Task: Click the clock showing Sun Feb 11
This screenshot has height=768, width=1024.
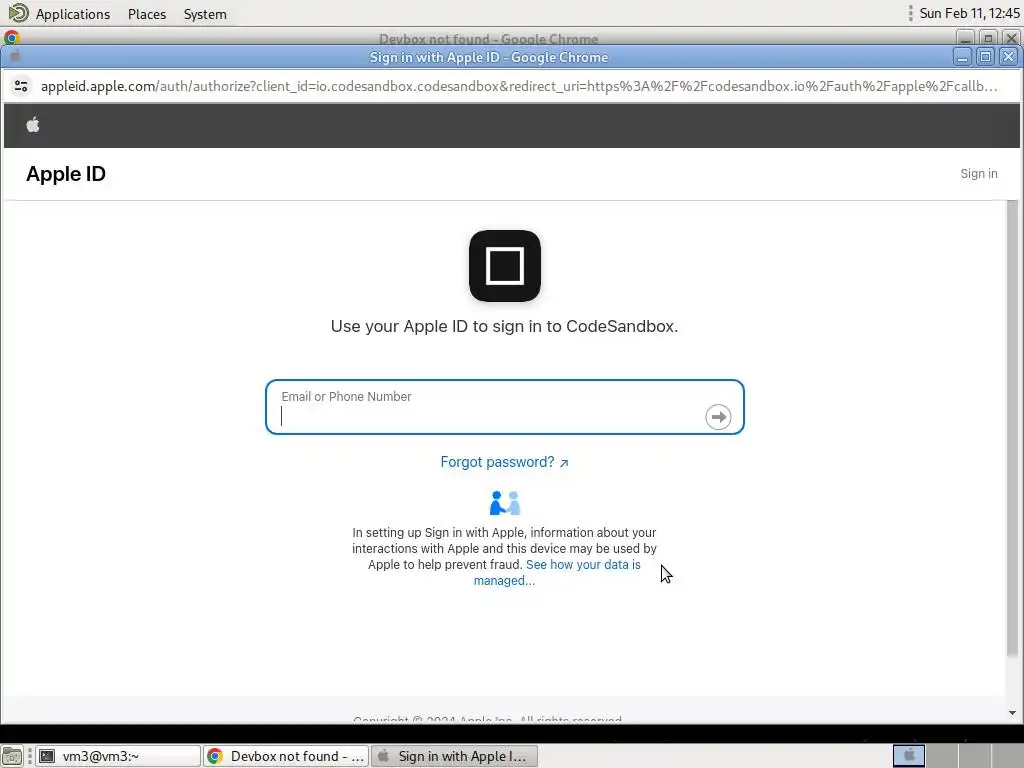Action: pyautogui.click(x=969, y=13)
